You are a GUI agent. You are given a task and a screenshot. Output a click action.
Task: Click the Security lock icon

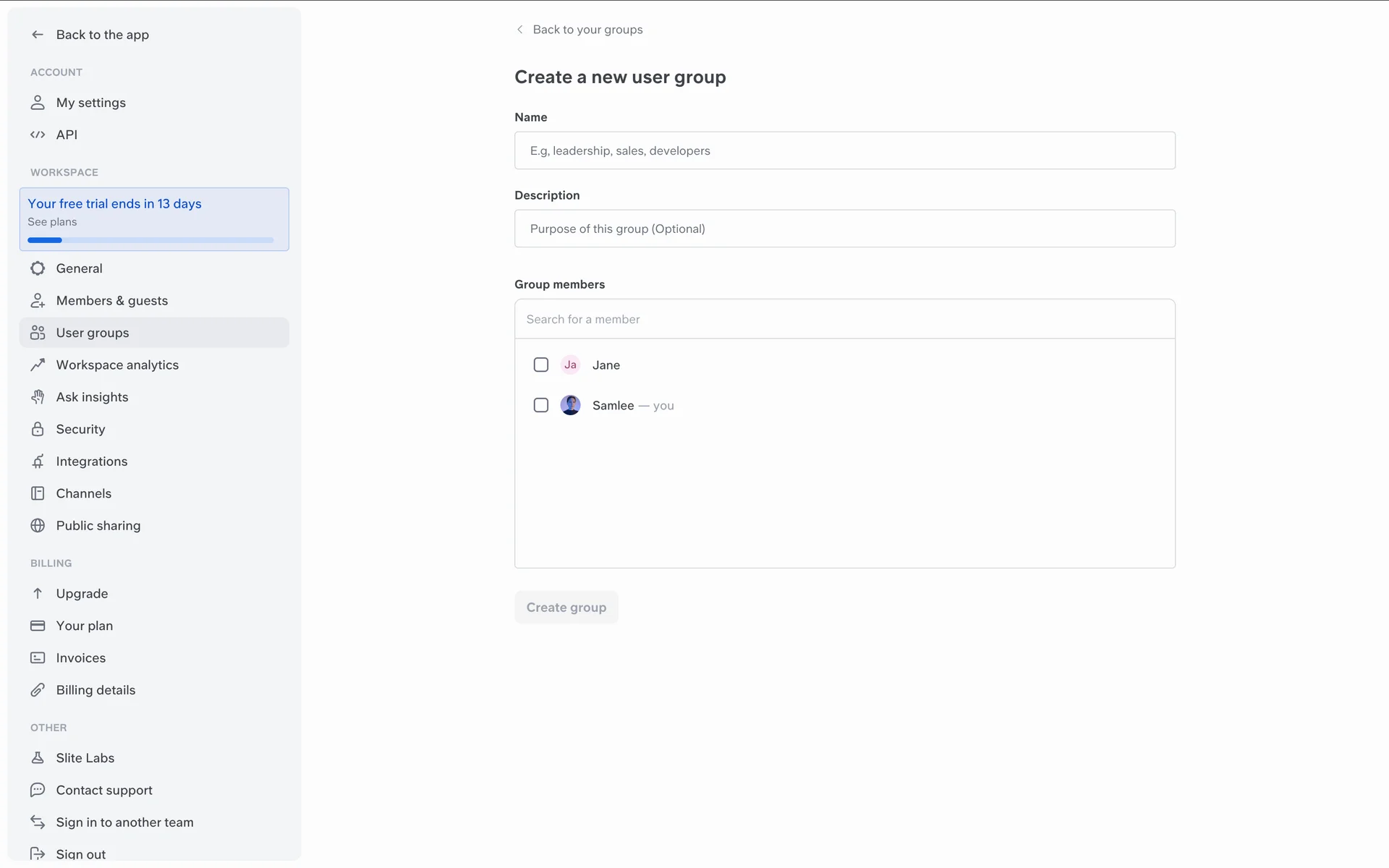click(x=38, y=429)
